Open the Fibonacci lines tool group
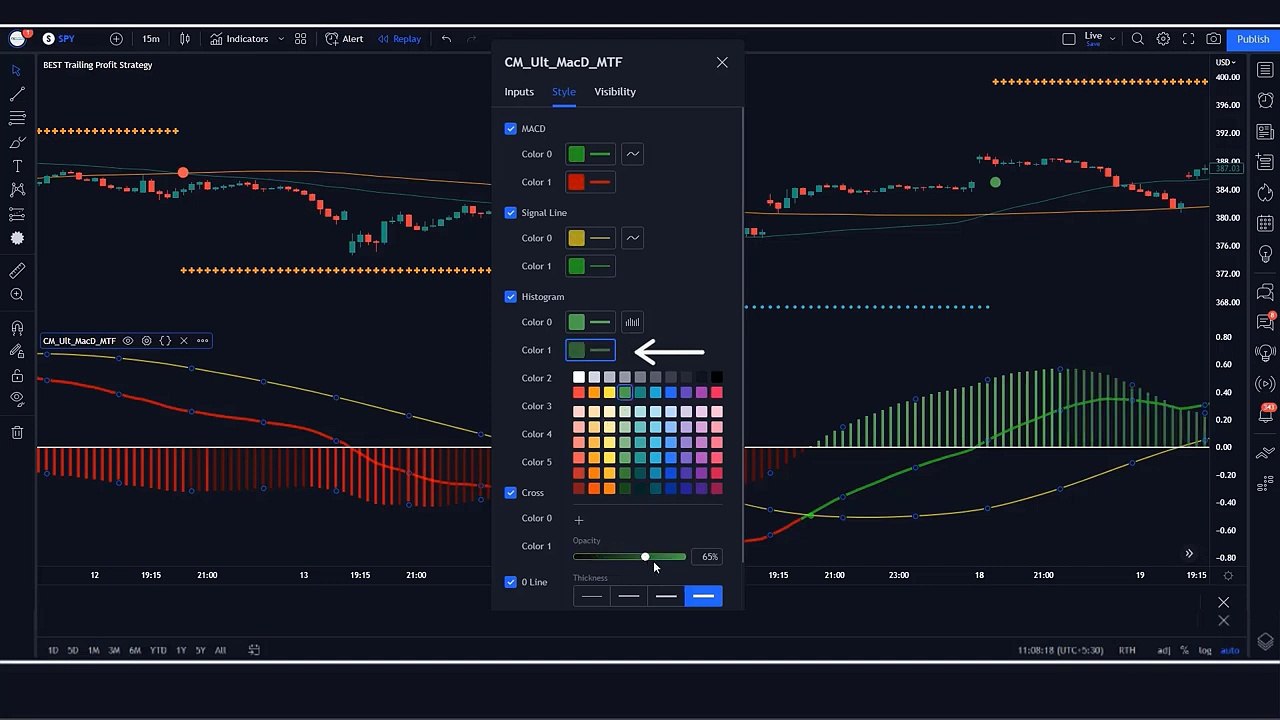Image resolution: width=1280 pixels, height=720 pixels. tap(17, 118)
